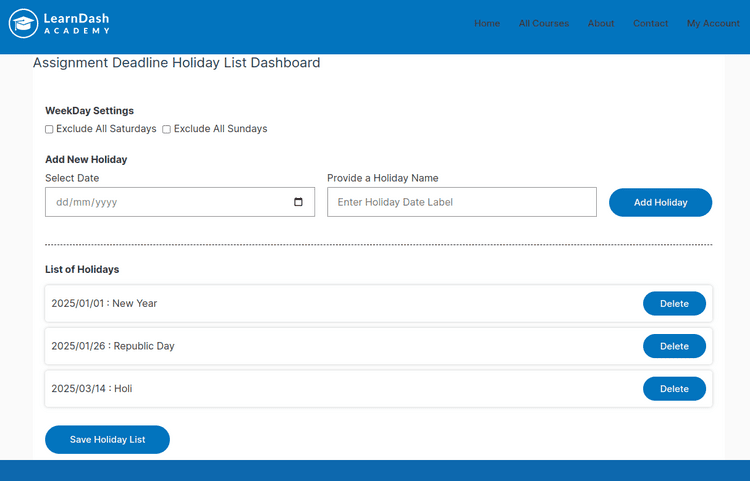Click the Add Holiday button
This screenshot has height=481, width=750.
(x=660, y=202)
